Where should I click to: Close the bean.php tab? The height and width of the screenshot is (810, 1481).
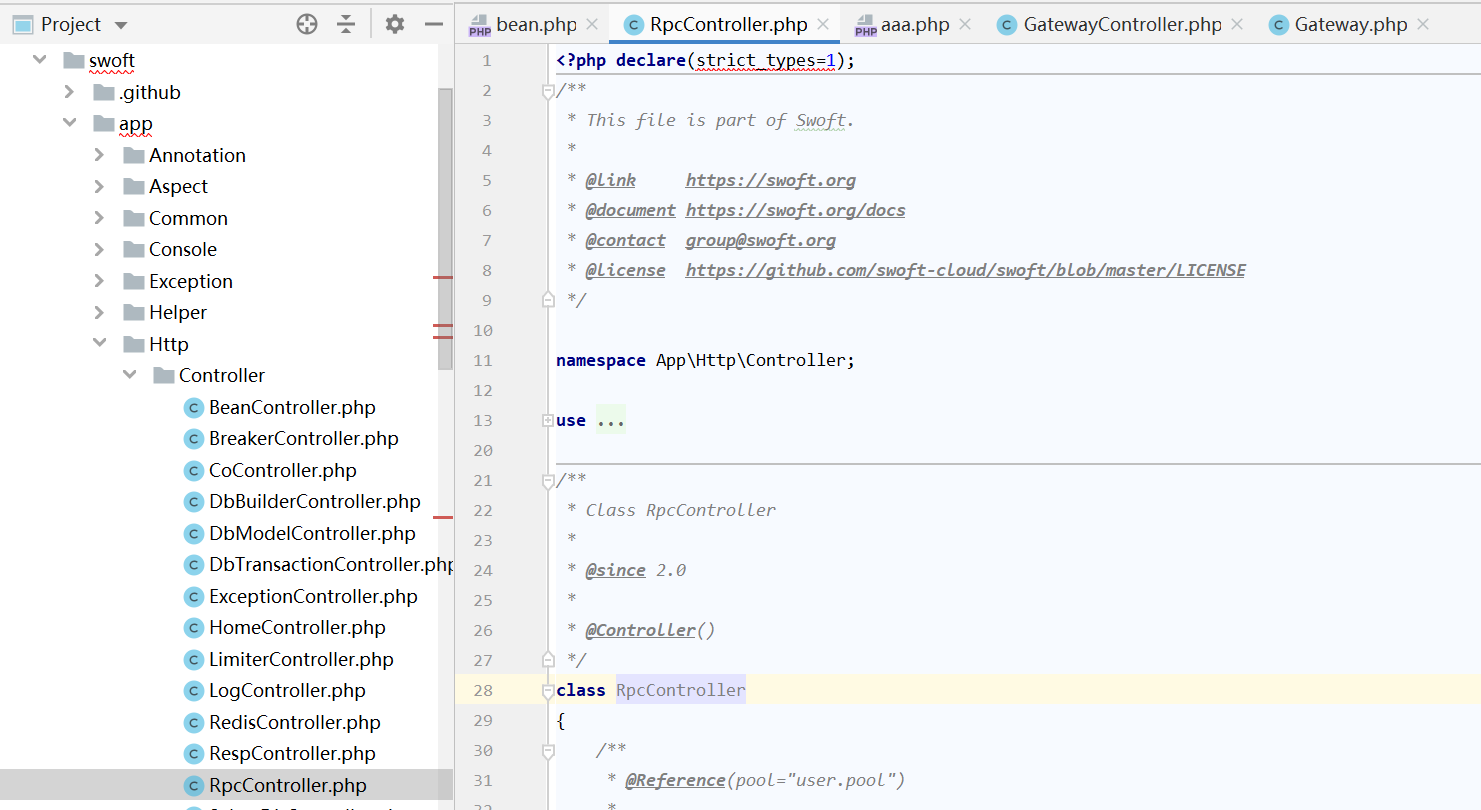(x=592, y=25)
